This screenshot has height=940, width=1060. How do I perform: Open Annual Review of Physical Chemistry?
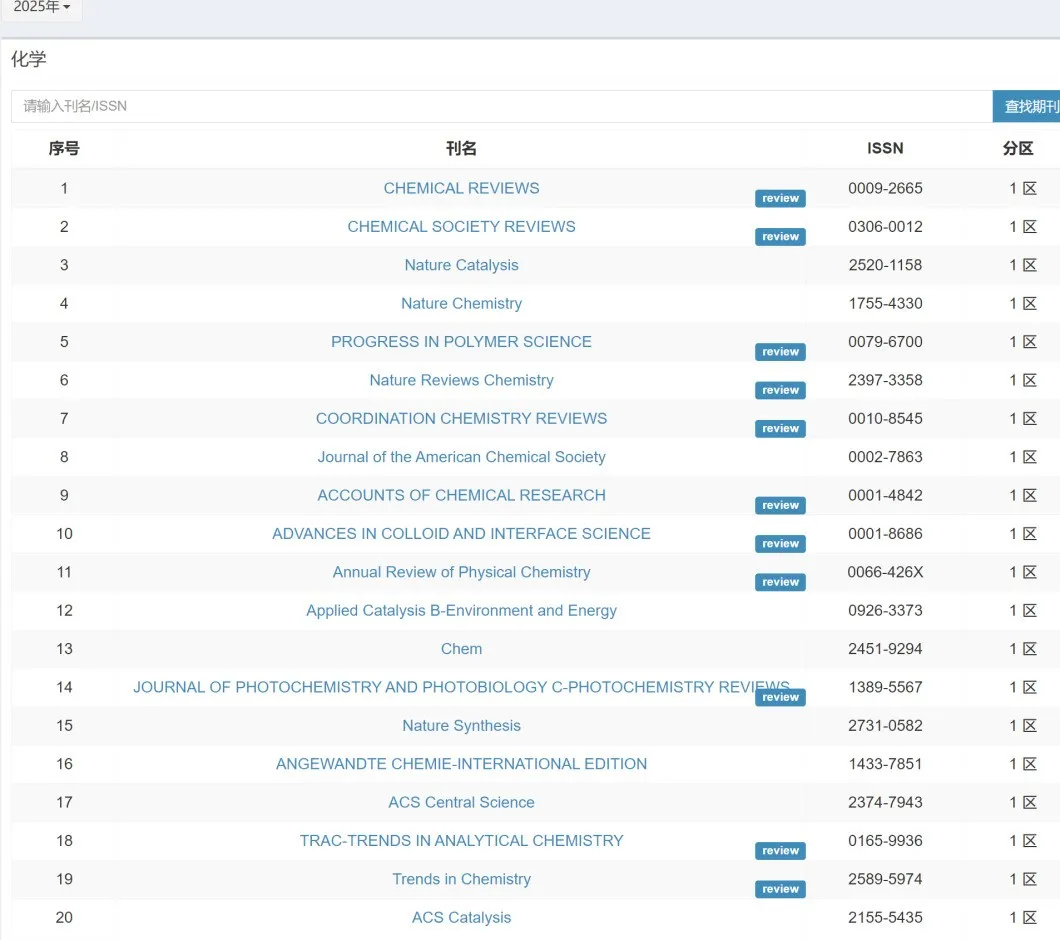(461, 572)
